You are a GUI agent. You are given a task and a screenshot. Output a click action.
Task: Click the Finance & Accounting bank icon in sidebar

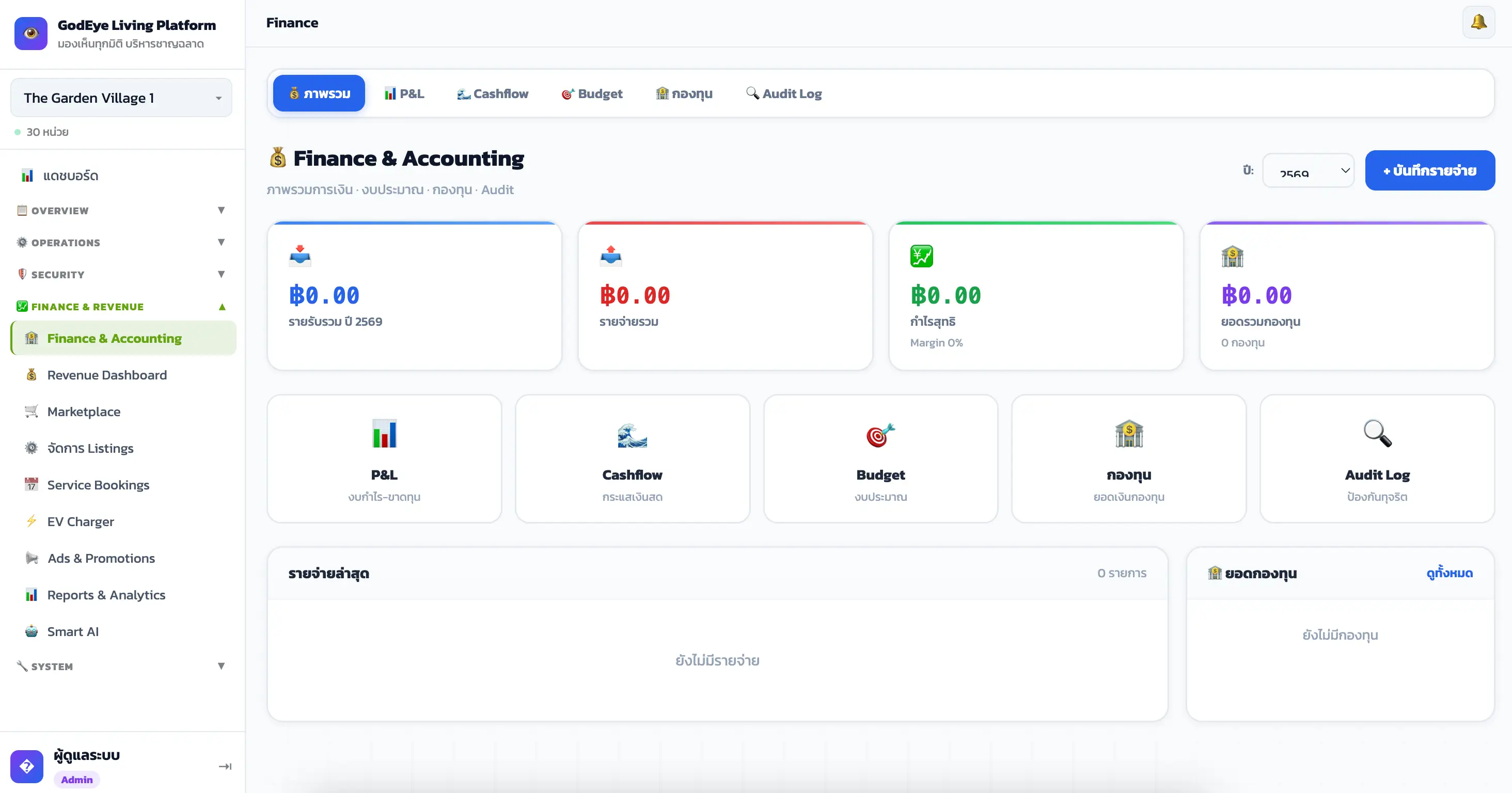(x=31, y=338)
